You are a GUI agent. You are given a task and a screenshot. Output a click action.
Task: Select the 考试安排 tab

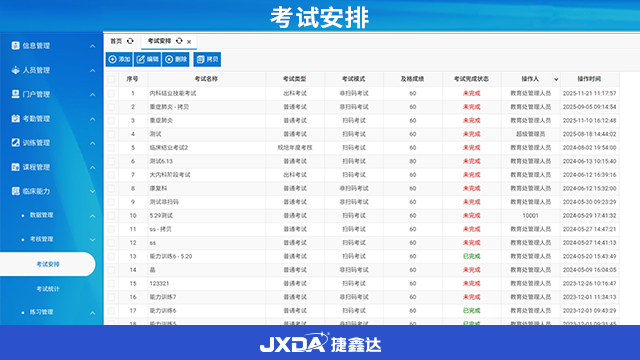coord(159,41)
